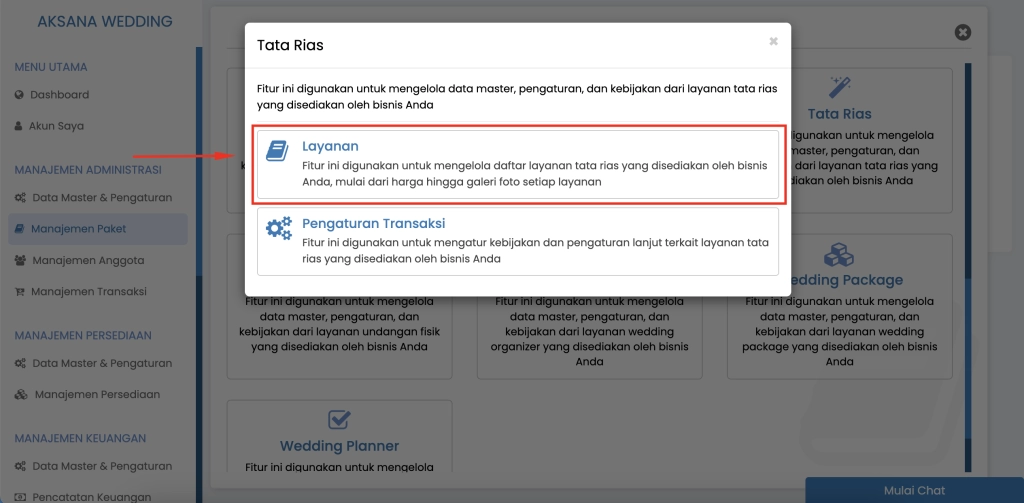
Task: Open Manajemen Anggota in the sidebar
Action: tap(88, 261)
